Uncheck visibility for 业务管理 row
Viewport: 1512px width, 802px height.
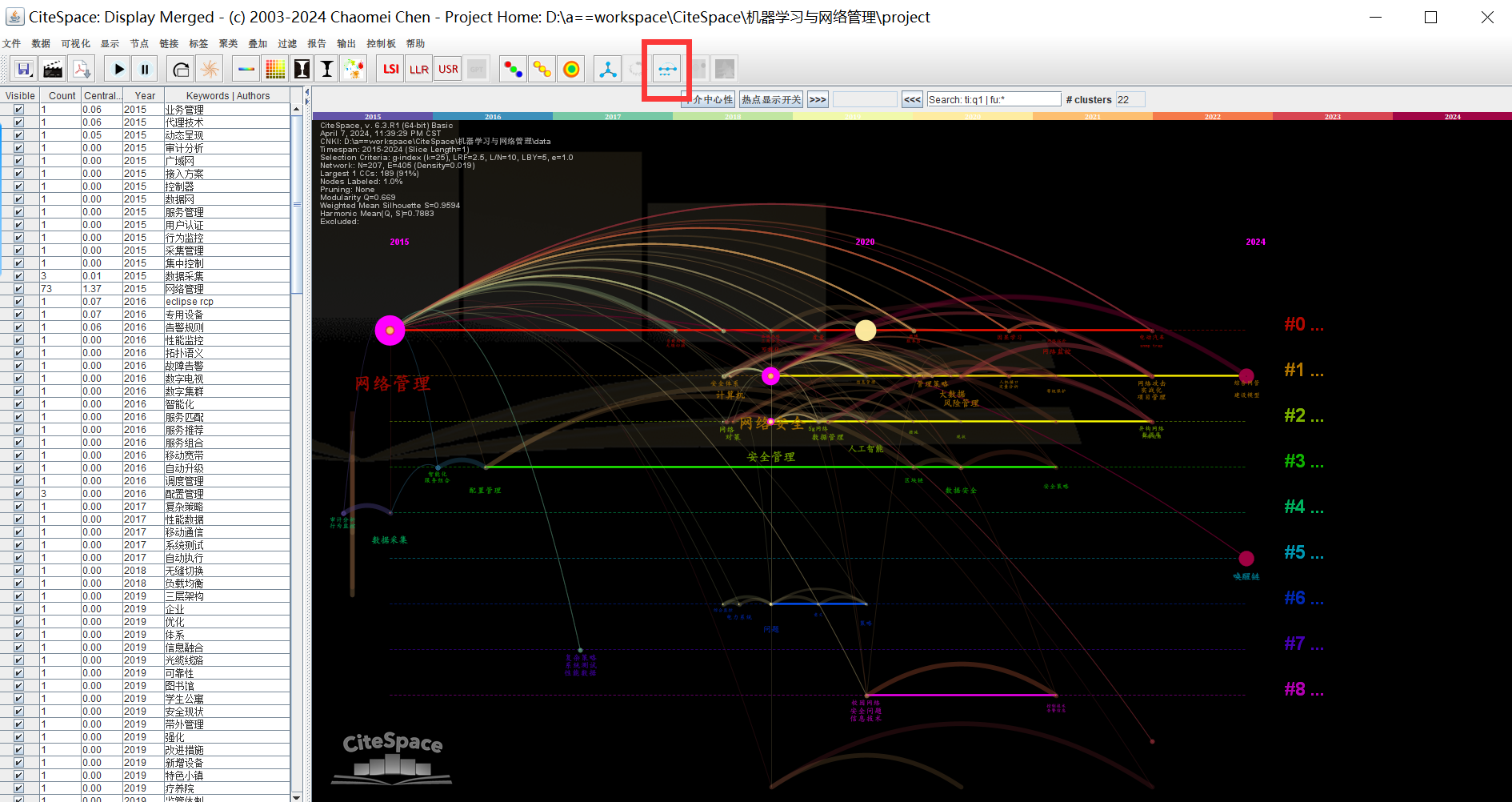pos(18,110)
